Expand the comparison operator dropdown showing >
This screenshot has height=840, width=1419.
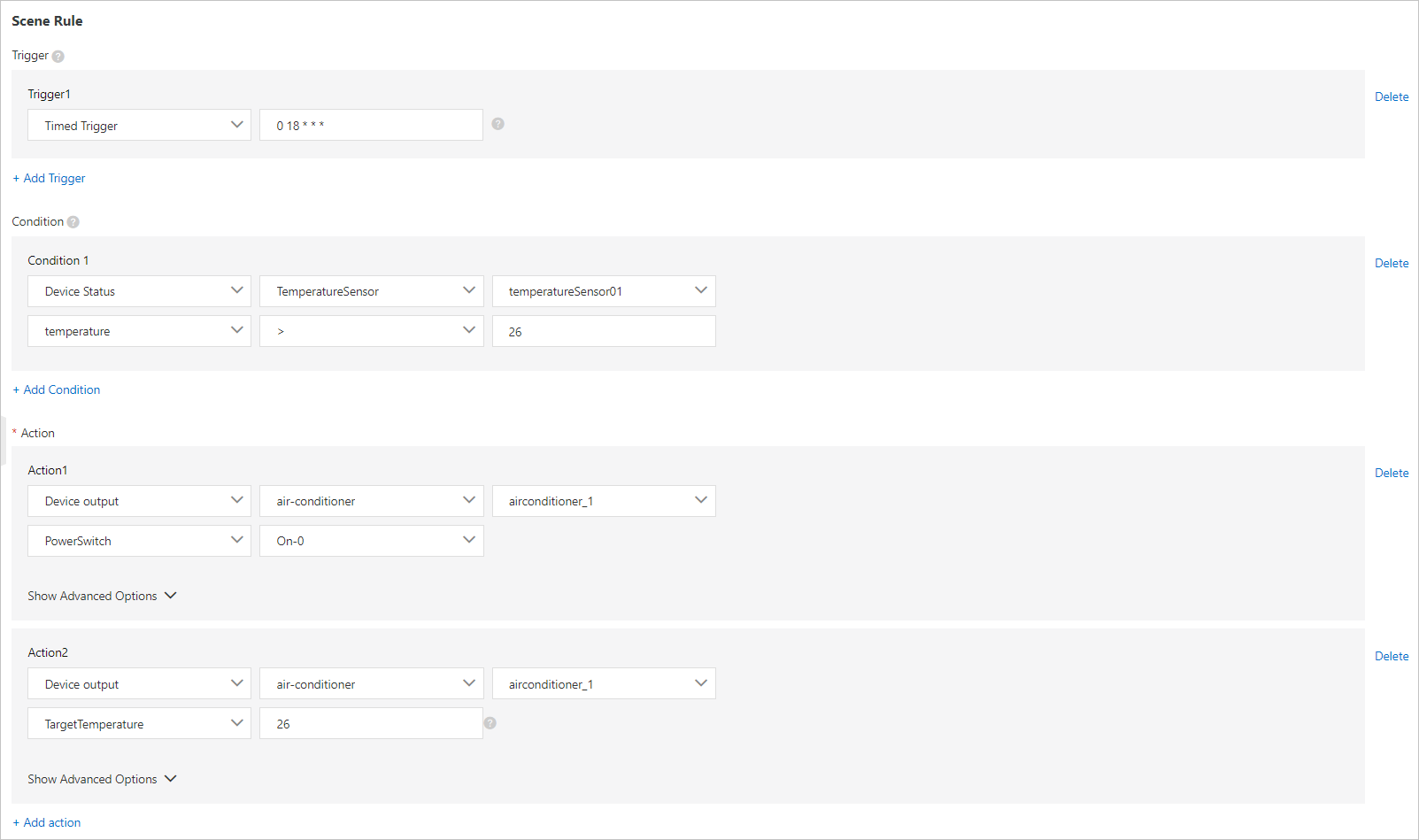[x=371, y=330]
